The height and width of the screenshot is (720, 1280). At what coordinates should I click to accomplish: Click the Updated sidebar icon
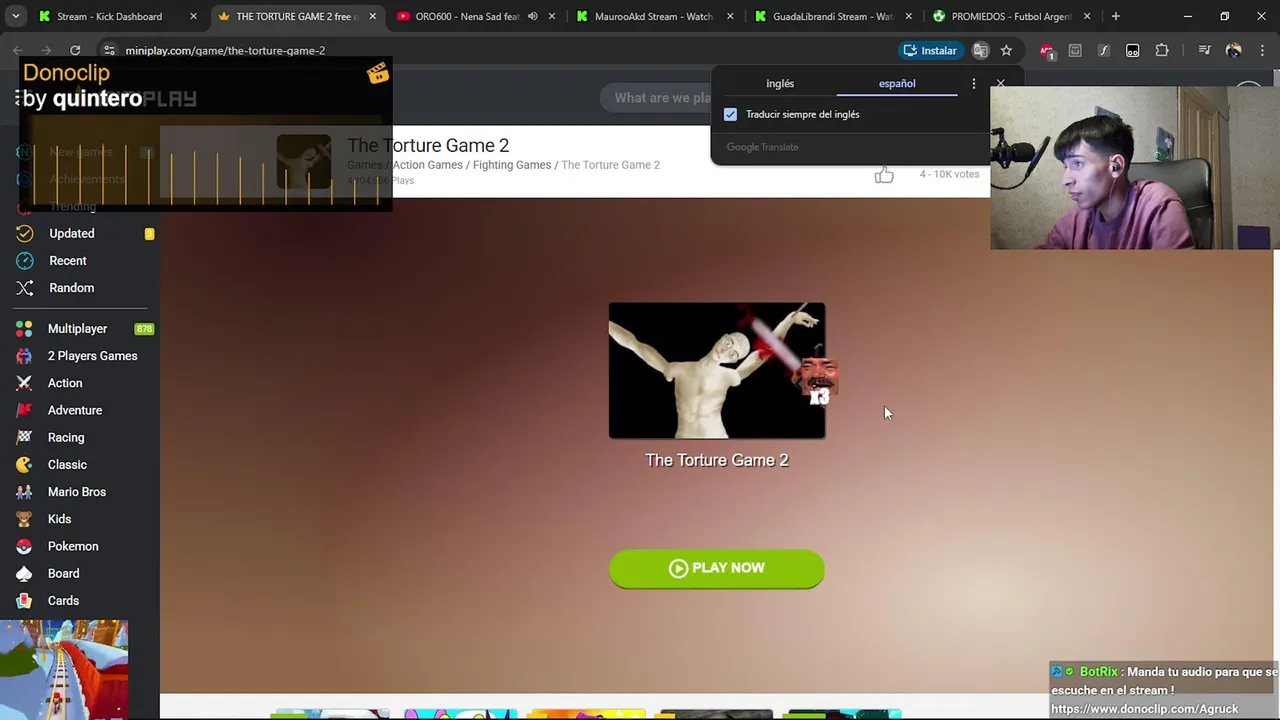(25, 233)
